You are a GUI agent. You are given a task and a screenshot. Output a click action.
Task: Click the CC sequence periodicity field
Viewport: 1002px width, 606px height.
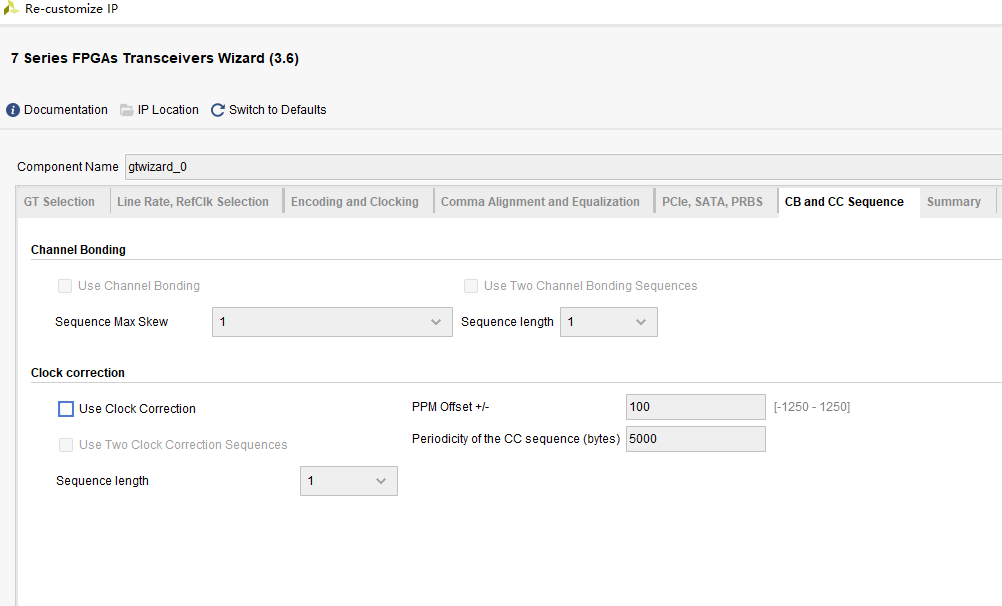pyautogui.click(x=696, y=439)
